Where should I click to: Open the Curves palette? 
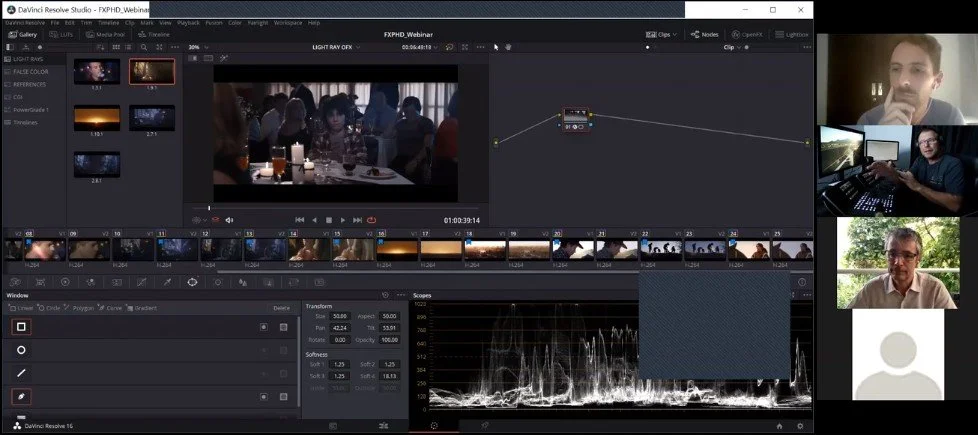coord(142,282)
